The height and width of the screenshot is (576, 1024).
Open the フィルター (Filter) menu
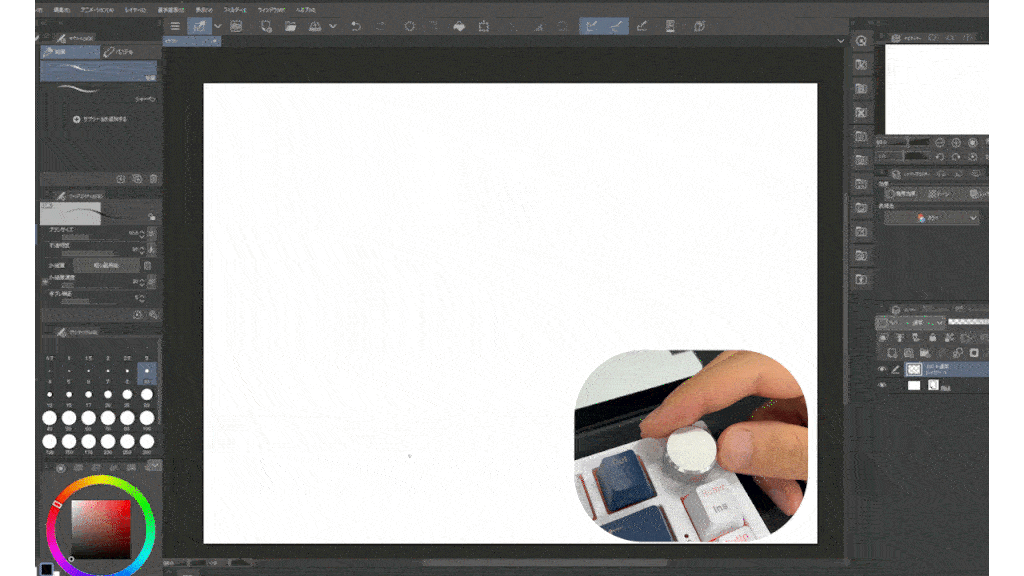coord(235,10)
